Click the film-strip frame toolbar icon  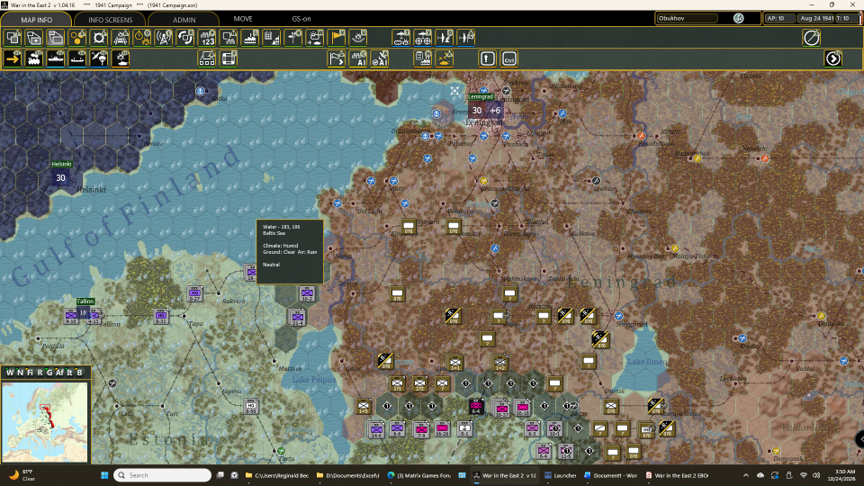[x=229, y=58]
